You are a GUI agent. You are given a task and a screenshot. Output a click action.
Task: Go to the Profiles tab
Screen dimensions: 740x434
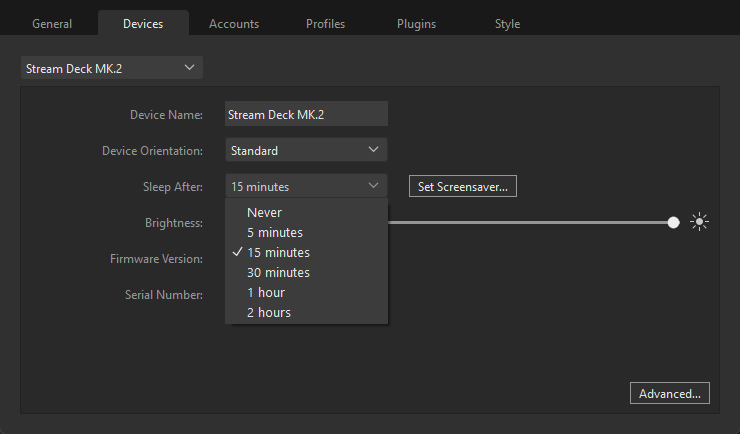325,24
